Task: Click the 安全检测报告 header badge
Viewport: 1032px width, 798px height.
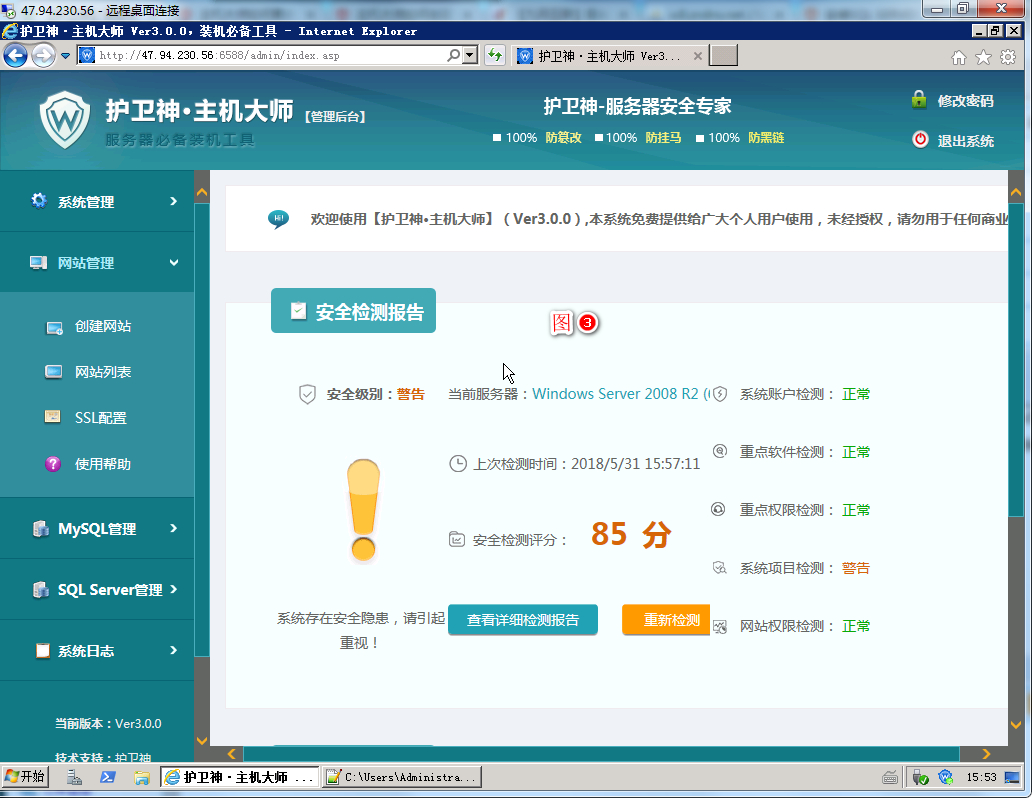Action: pyautogui.click(x=353, y=311)
